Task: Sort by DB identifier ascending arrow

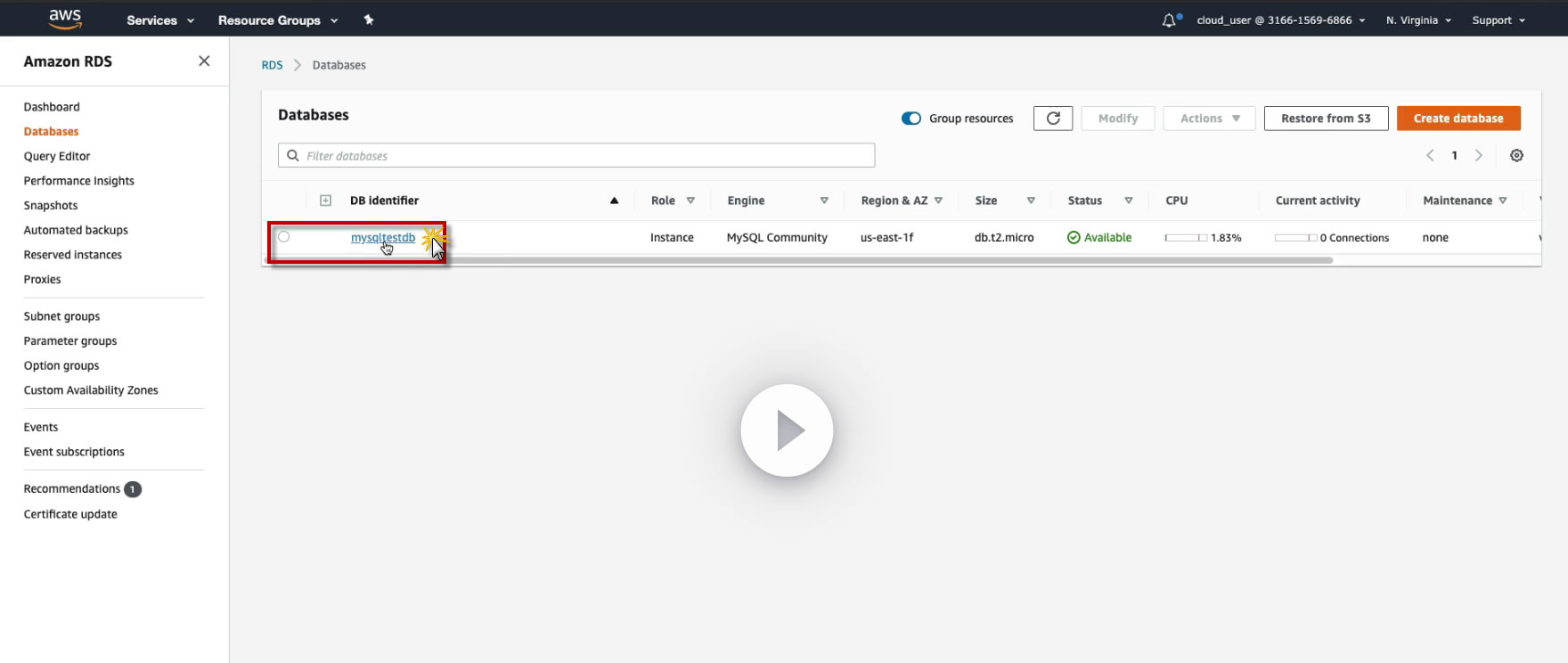Action: click(x=614, y=201)
